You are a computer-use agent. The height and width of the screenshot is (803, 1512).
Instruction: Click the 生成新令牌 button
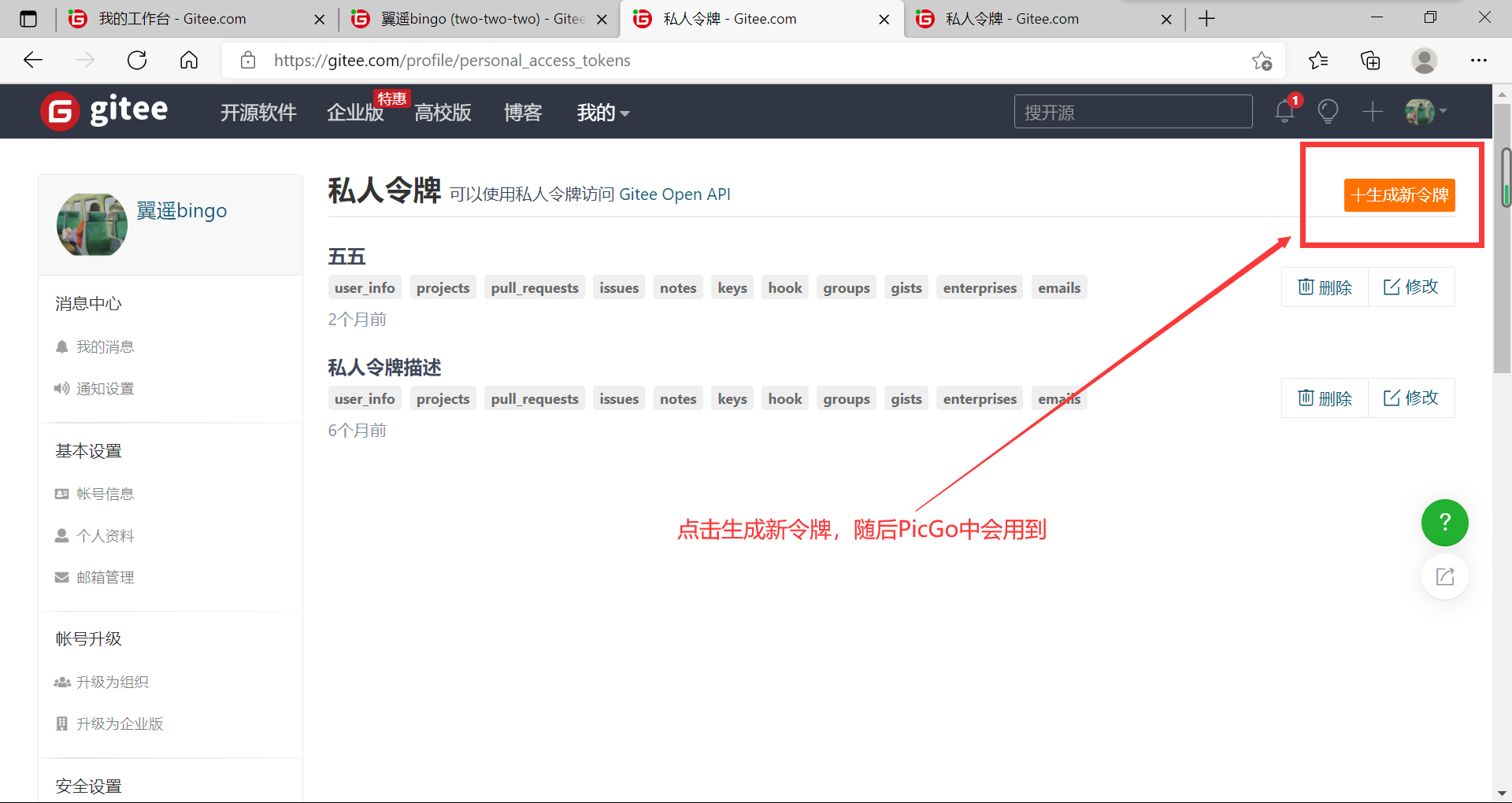pyautogui.click(x=1399, y=195)
